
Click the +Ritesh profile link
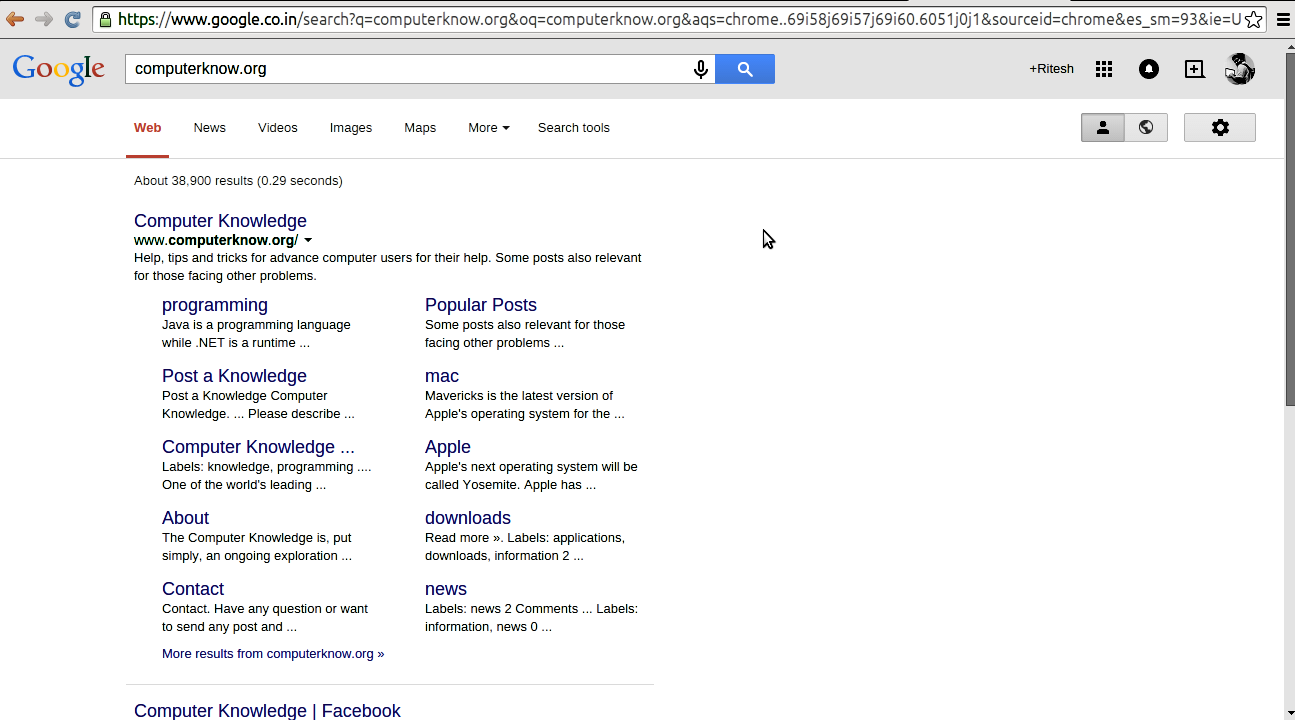1052,69
